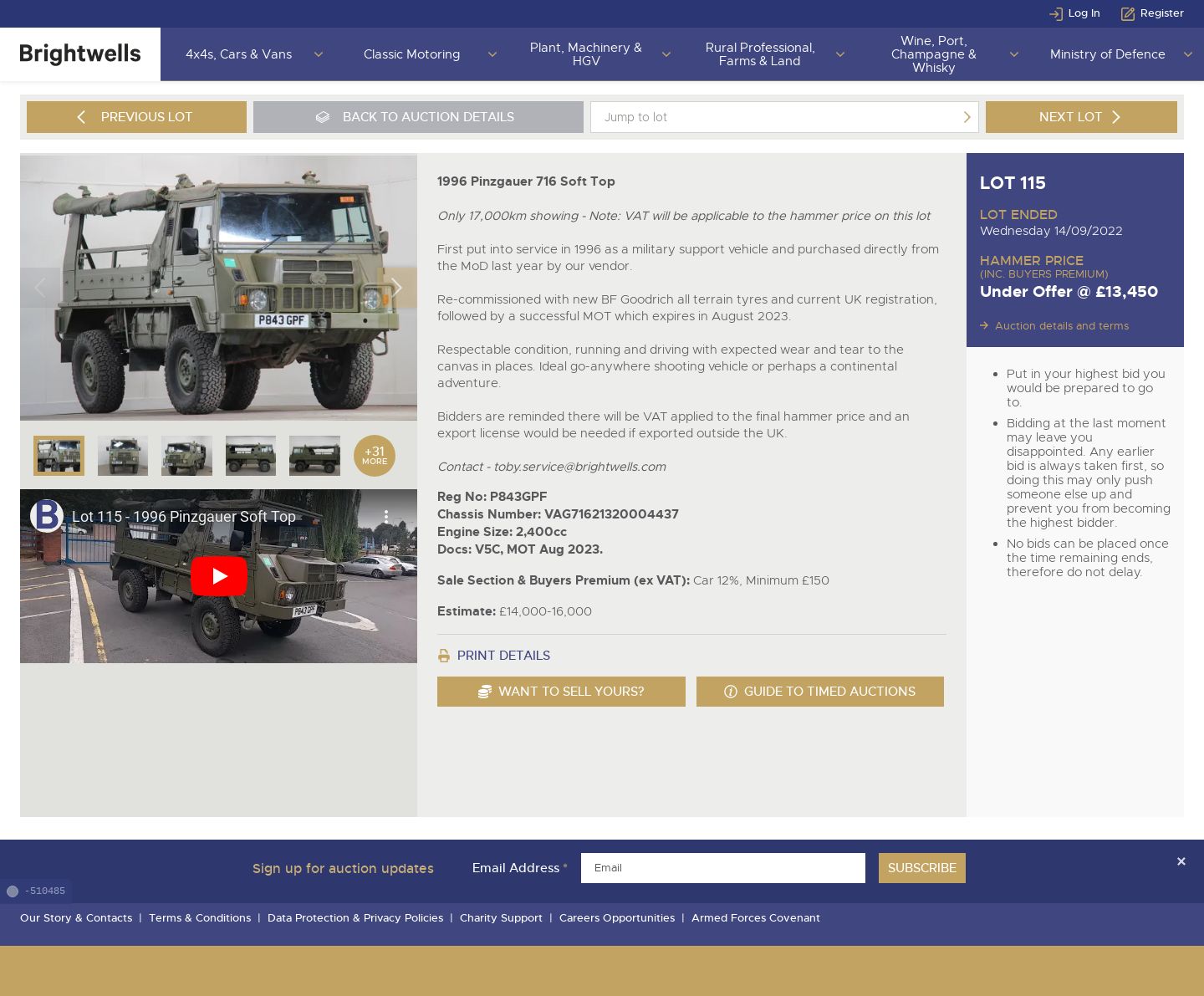Open Rural Professional, Farms & Land menu
Image resolution: width=1204 pixels, height=996 pixels.
760,54
